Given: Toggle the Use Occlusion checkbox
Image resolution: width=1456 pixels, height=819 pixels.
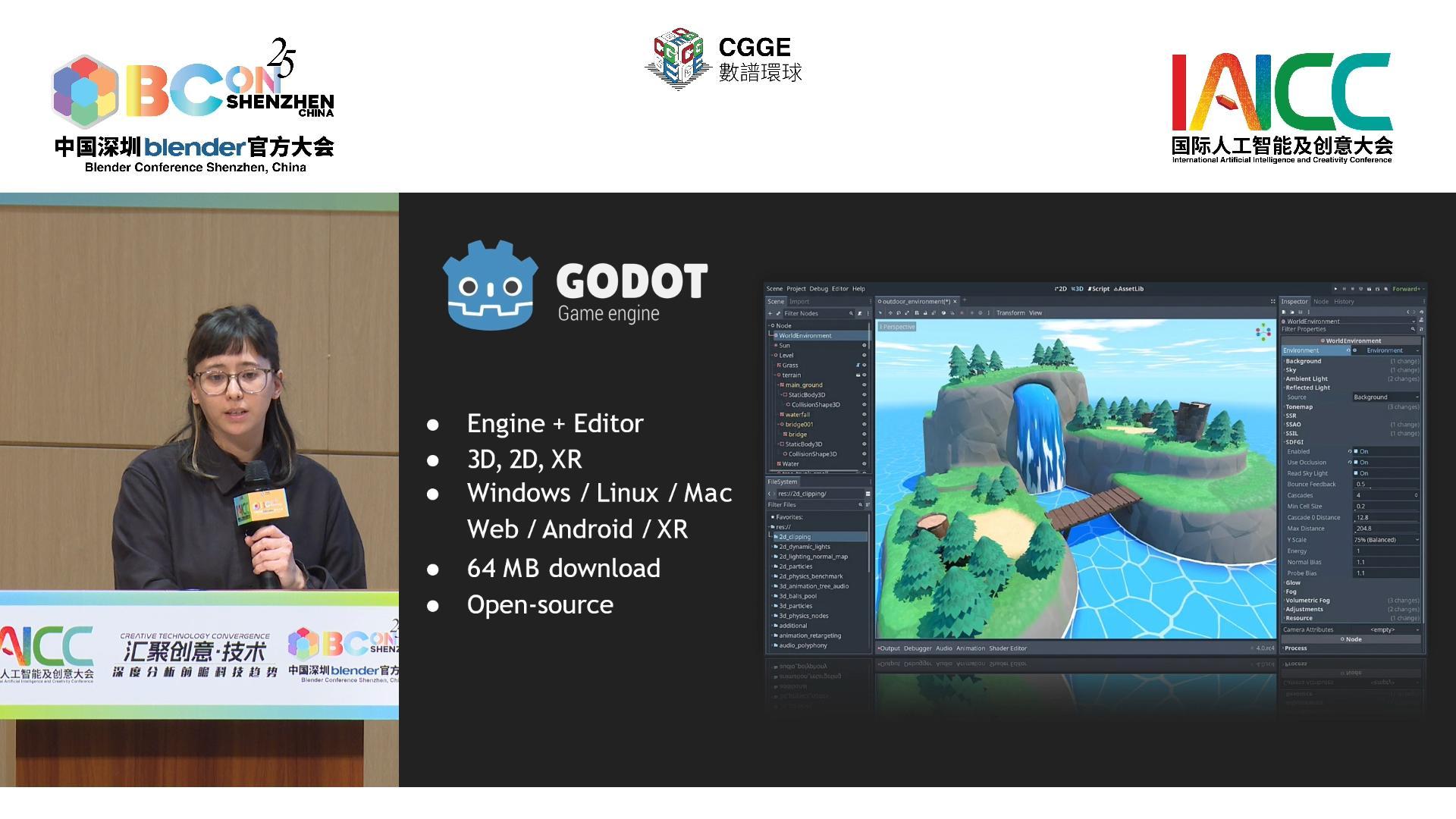Looking at the screenshot, I should [1356, 462].
